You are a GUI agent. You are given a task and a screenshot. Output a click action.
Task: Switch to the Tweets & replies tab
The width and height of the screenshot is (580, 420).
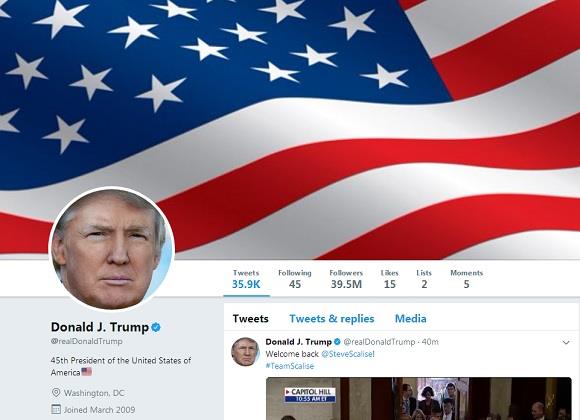(332, 319)
